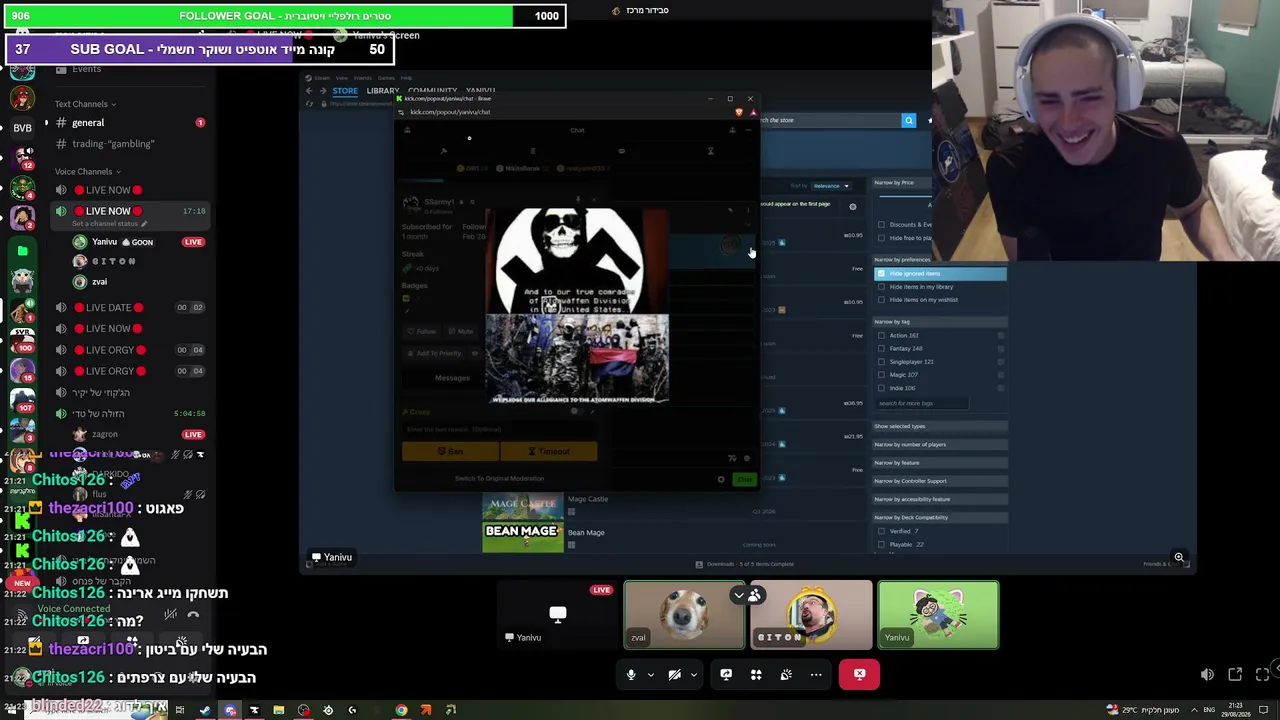Screen dimensions: 1280x720
Task: Open the soundboard button
Action: pos(786,675)
